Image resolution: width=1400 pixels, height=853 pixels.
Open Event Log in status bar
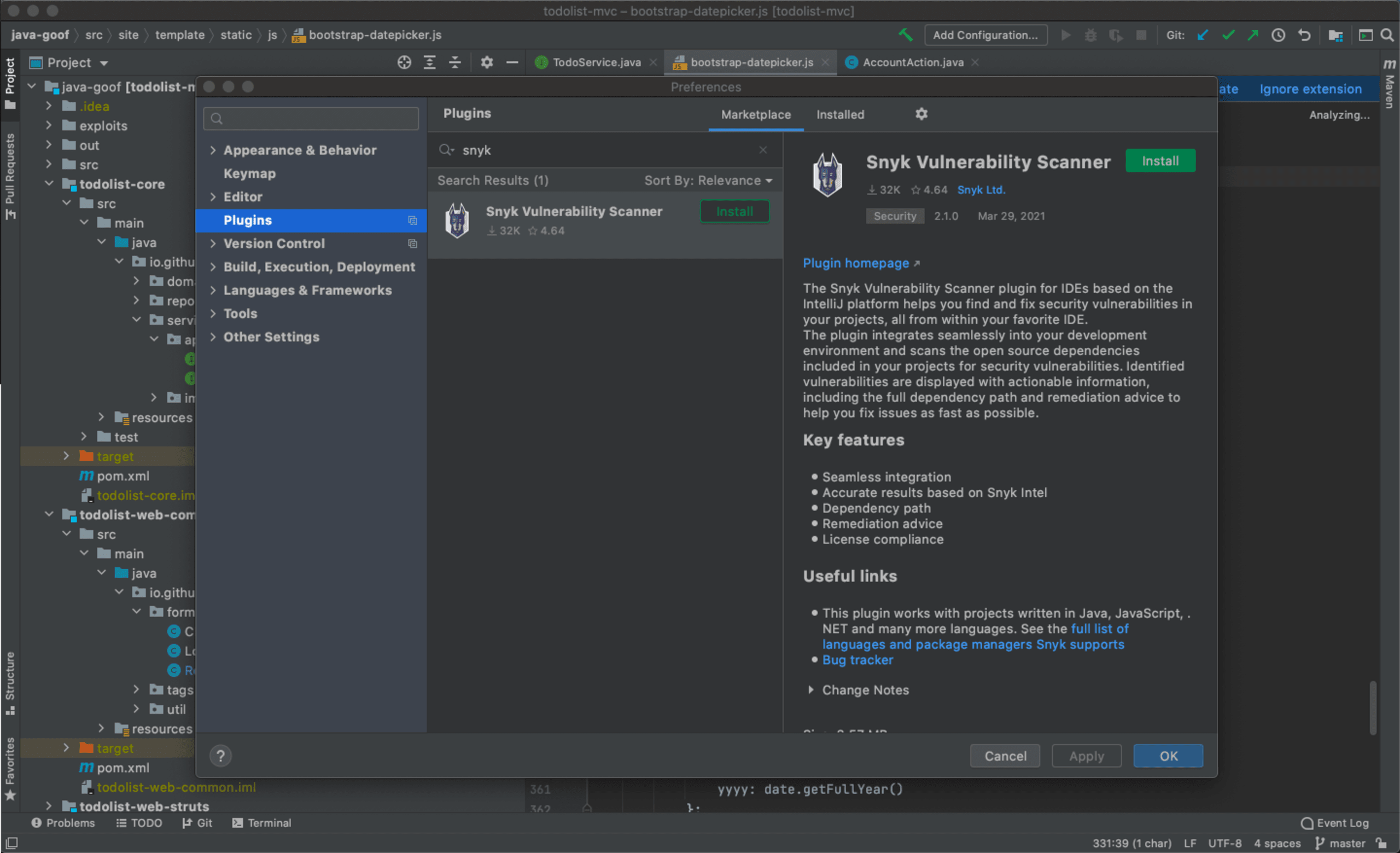coord(1335,823)
